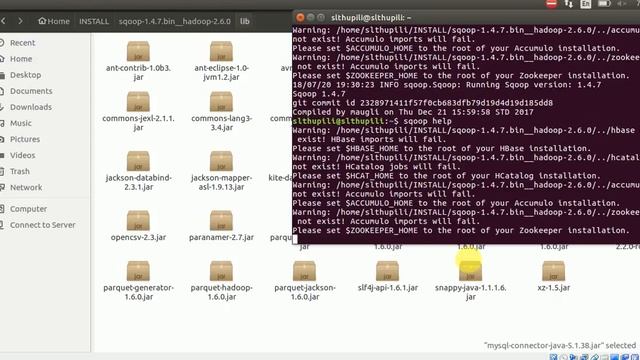Open the sound volume indicator

(622, 4)
